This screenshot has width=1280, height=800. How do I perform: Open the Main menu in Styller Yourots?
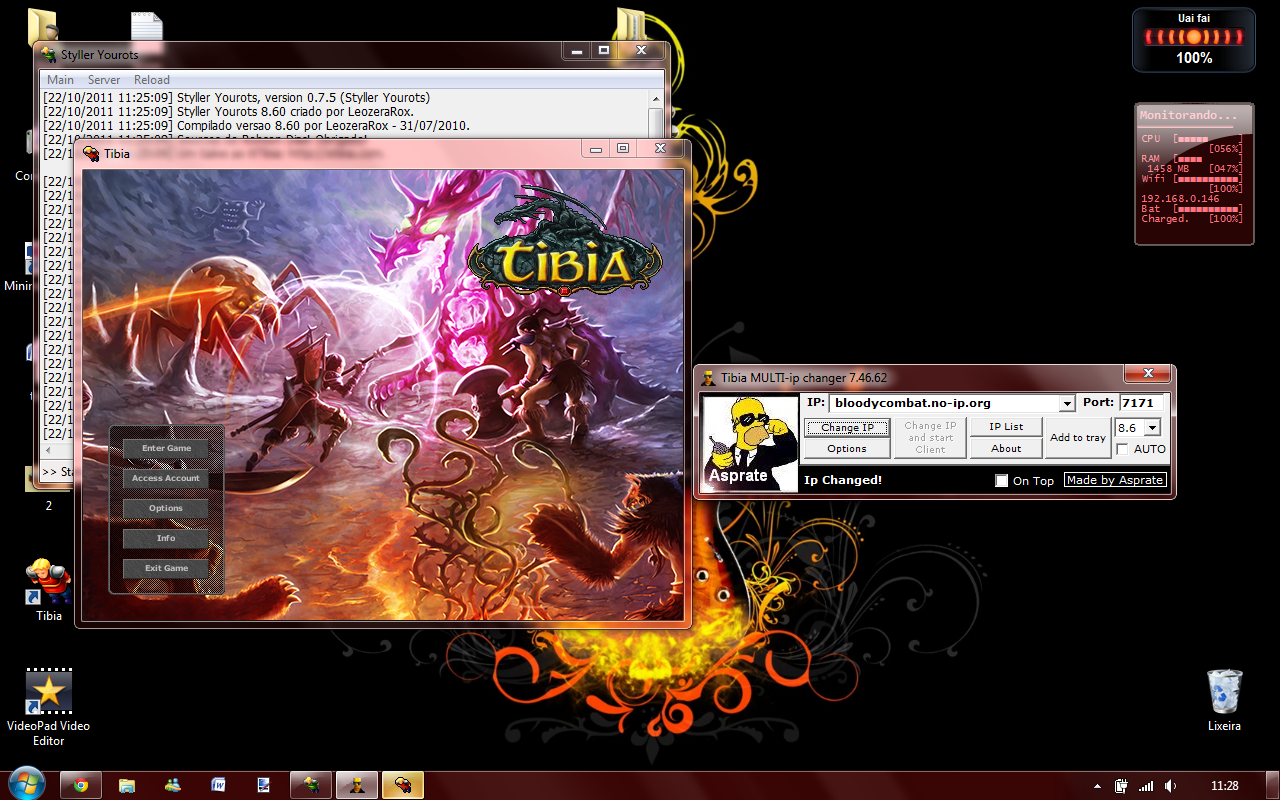pyautogui.click(x=60, y=80)
